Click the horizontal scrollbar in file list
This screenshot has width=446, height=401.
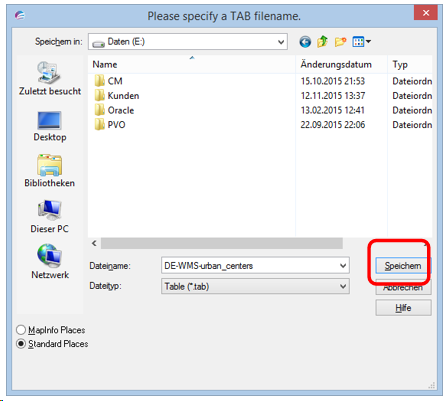pos(222,243)
